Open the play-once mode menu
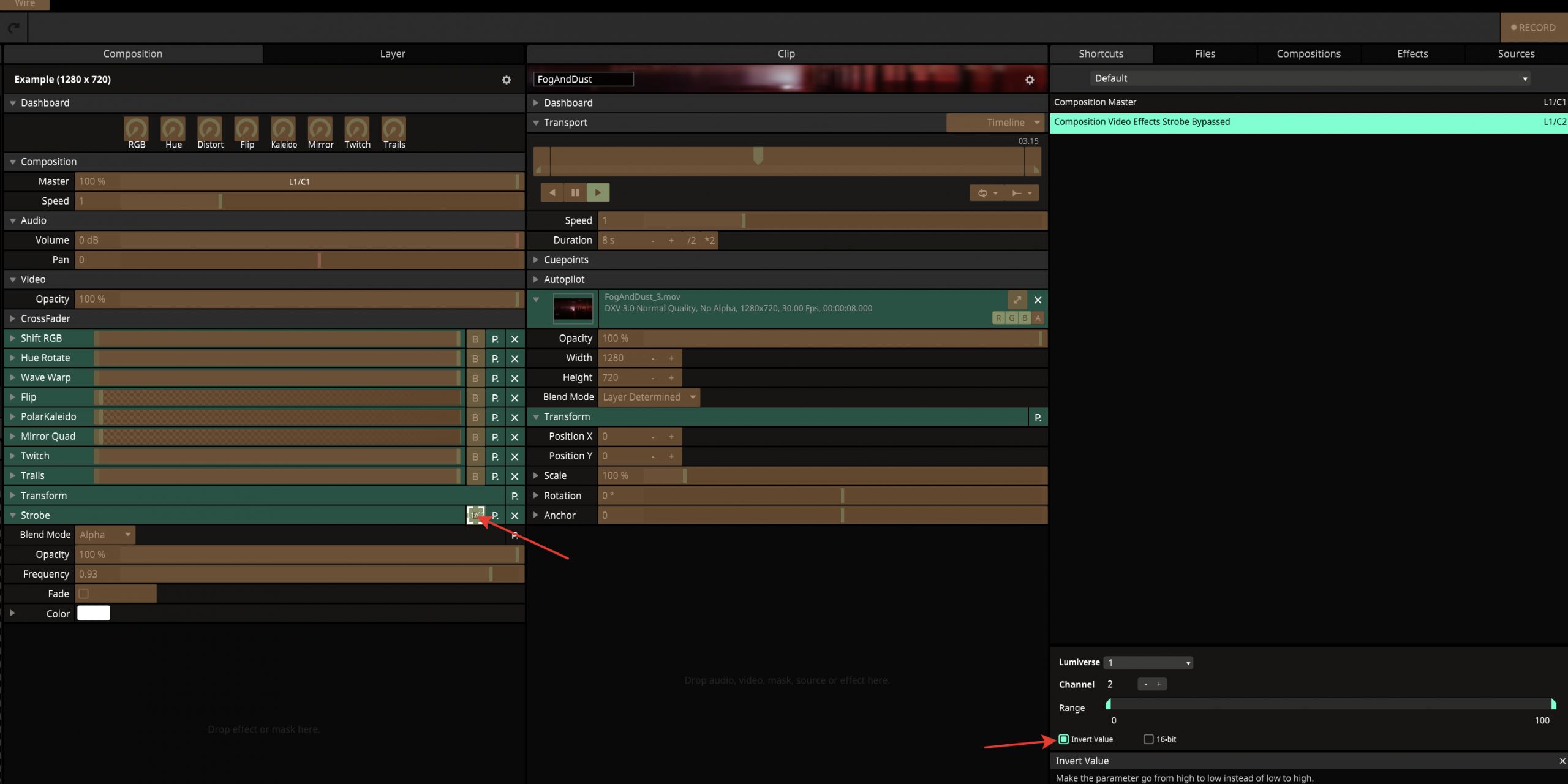 pos(1022,193)
